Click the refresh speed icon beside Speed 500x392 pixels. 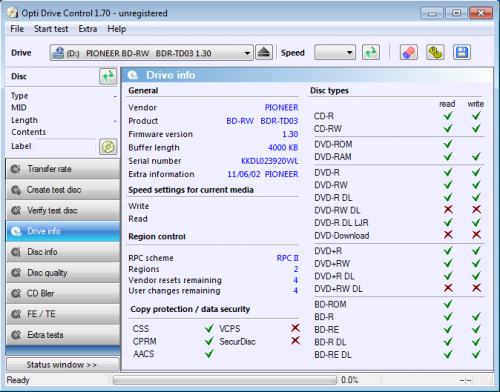pyautogui.click(x=371, y=53)
